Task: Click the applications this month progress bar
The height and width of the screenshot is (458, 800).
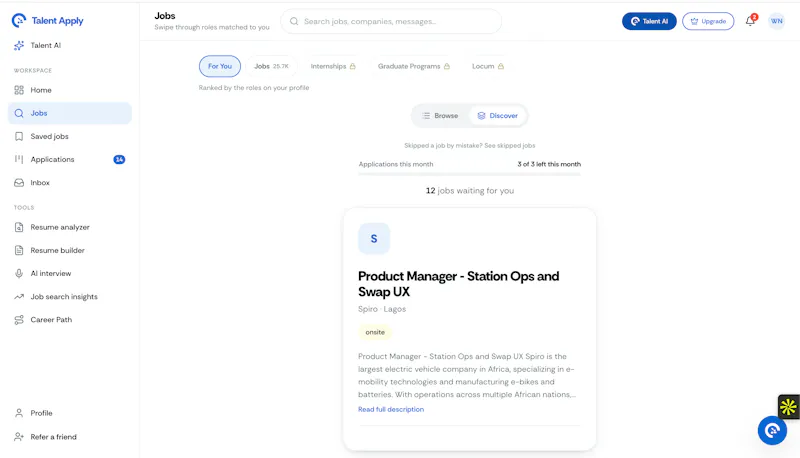Action: coord(469,174)
